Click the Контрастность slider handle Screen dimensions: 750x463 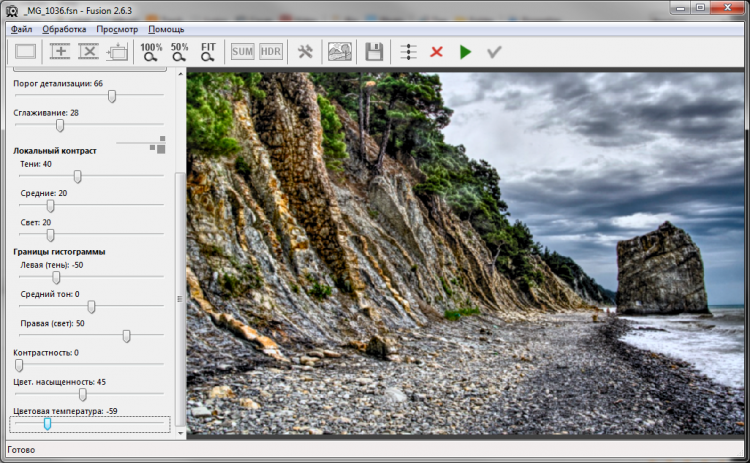19,366
